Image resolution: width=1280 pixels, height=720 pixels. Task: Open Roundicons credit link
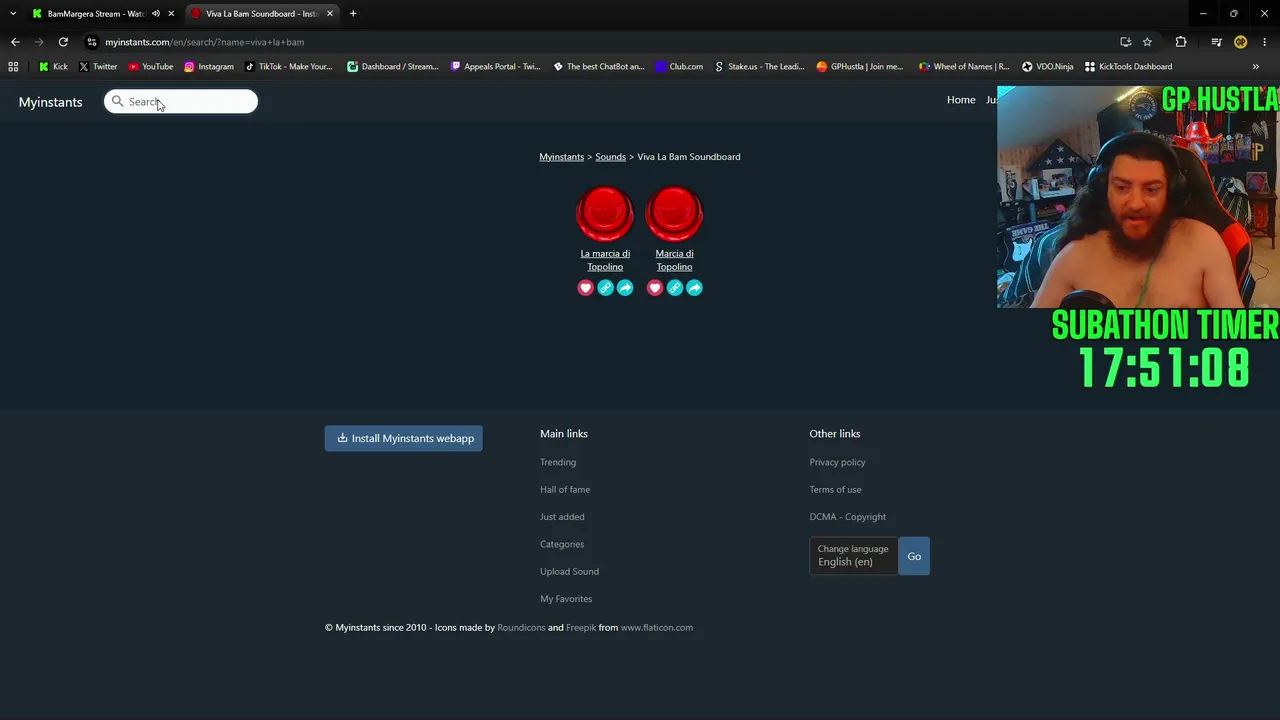coord(521,628)
